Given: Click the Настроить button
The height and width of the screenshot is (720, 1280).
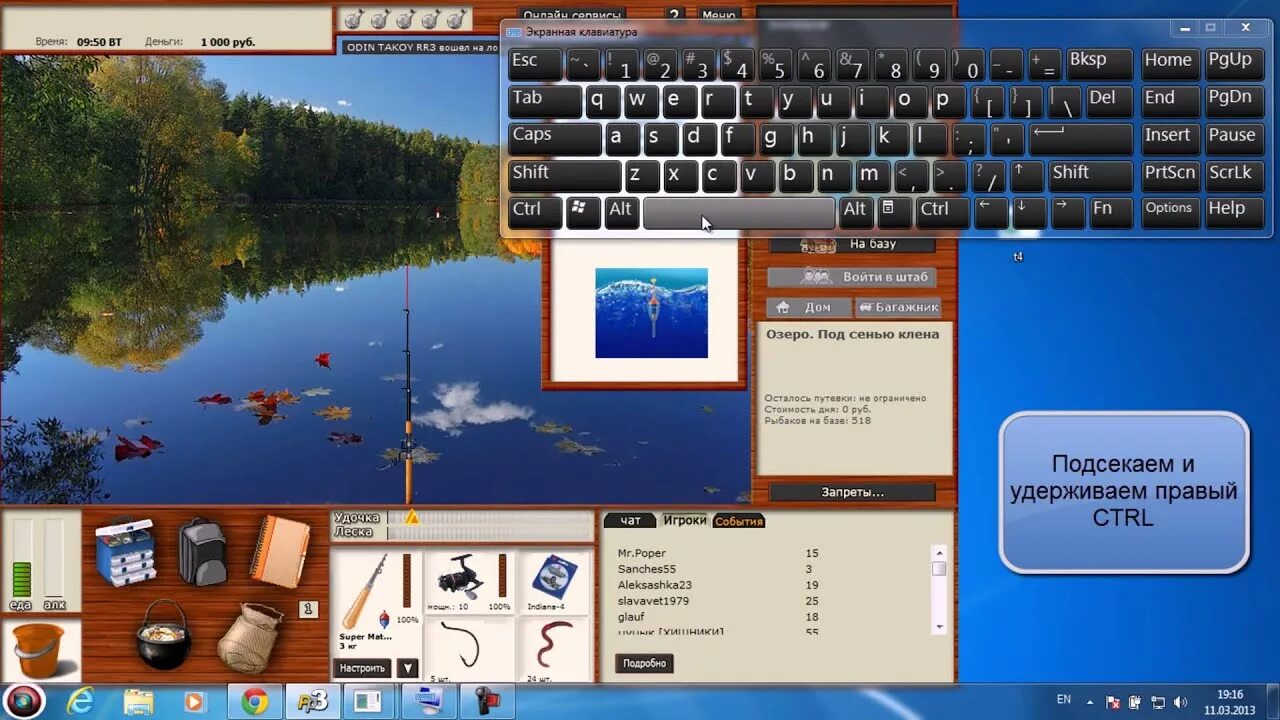Looking at the screenshot, I should pos(362,668).
